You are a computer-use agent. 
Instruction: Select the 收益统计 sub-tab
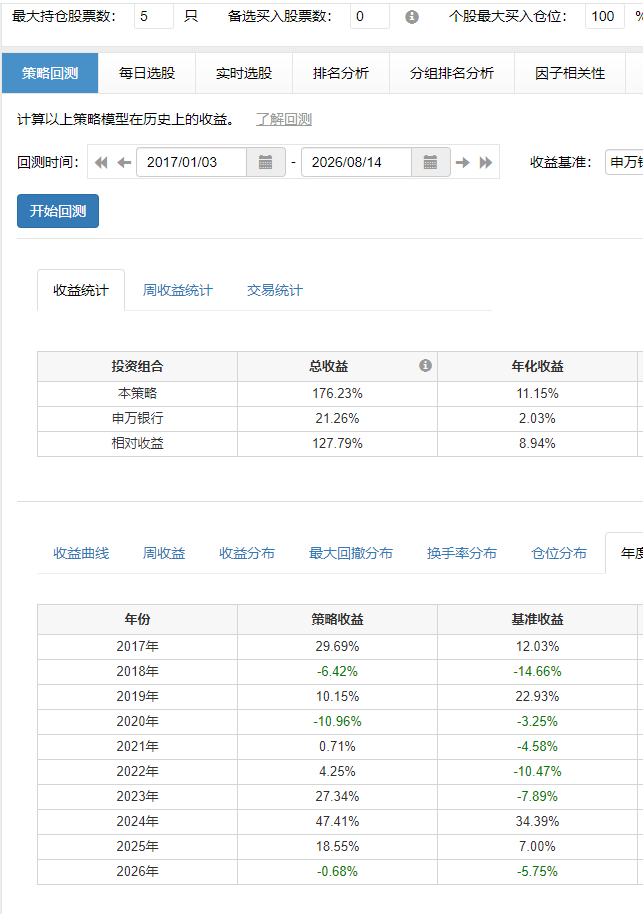pos(81,290)
